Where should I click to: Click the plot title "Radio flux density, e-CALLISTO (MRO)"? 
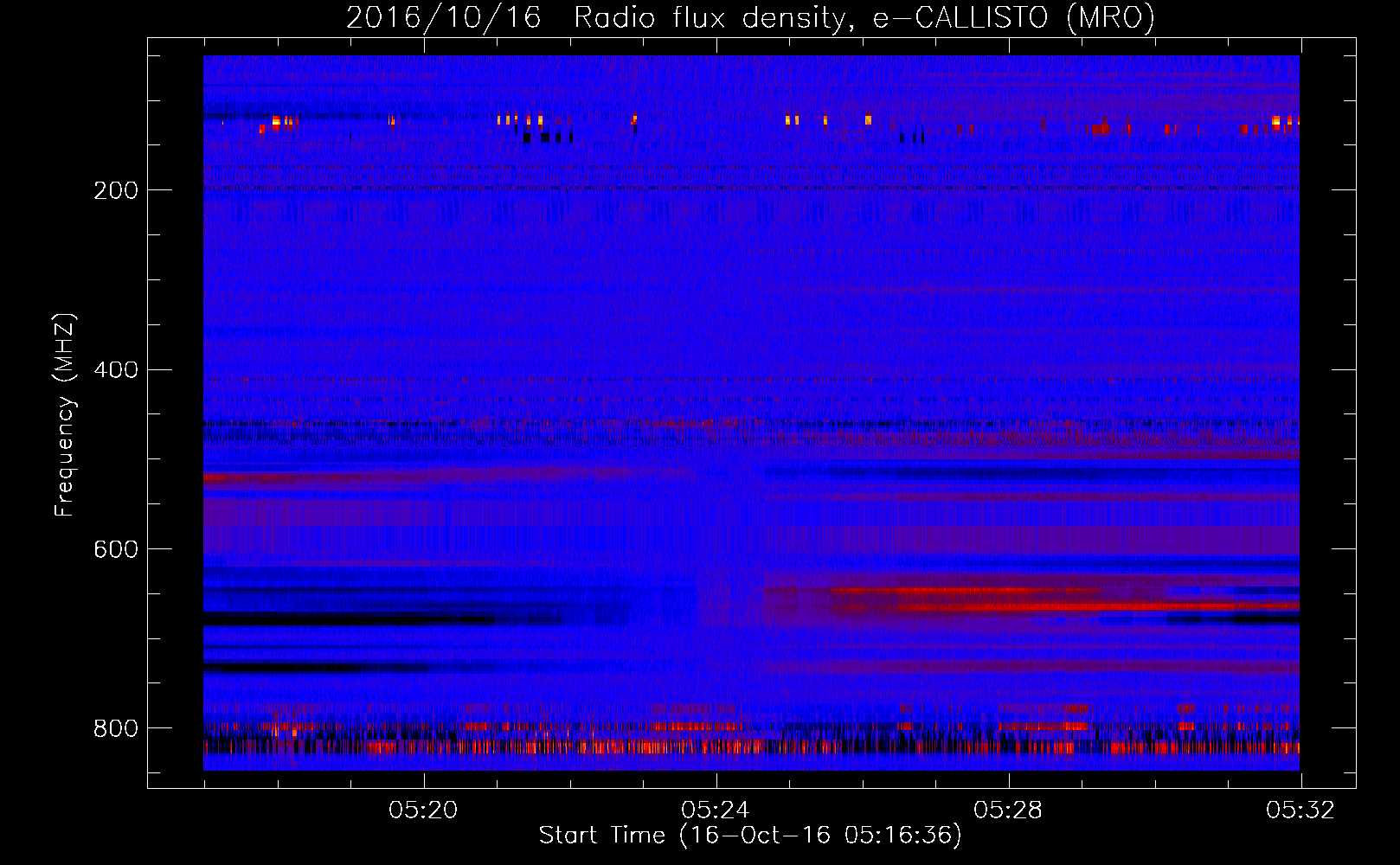pyautogui.click(x=864, y=17)
